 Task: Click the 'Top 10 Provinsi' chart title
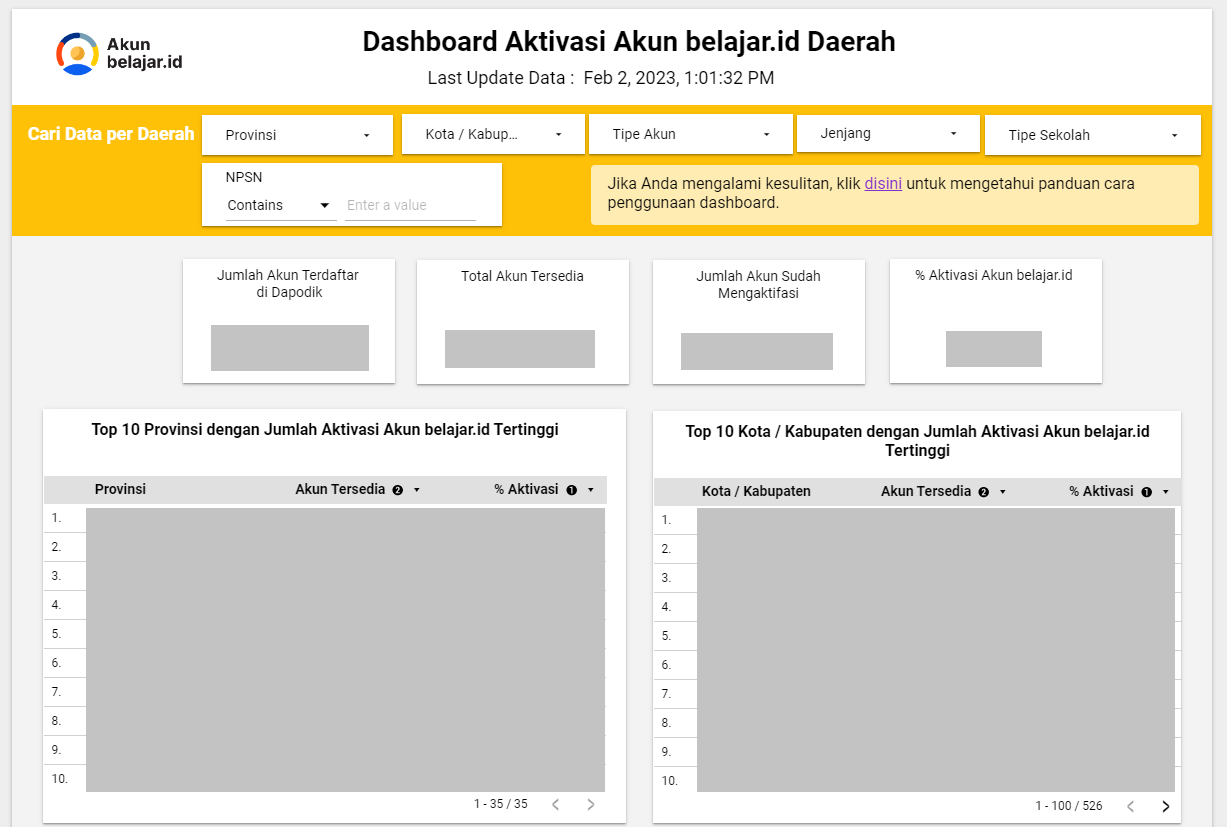[x=325, y=430]
